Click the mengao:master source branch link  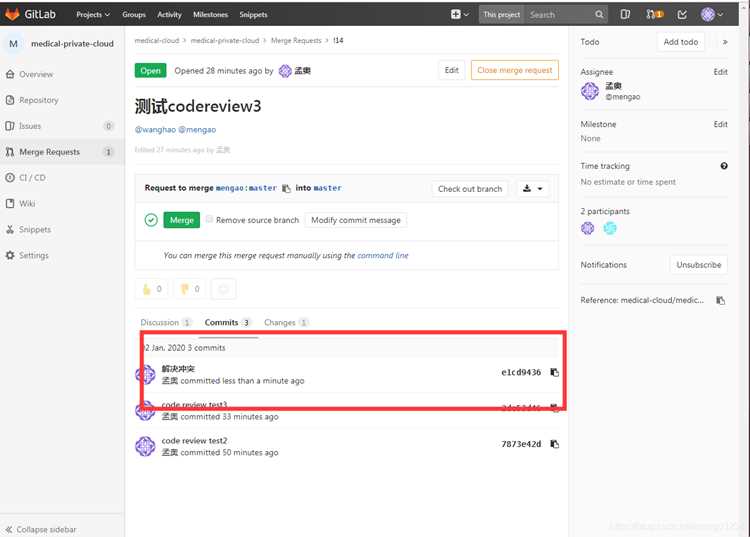click(246, 188)
